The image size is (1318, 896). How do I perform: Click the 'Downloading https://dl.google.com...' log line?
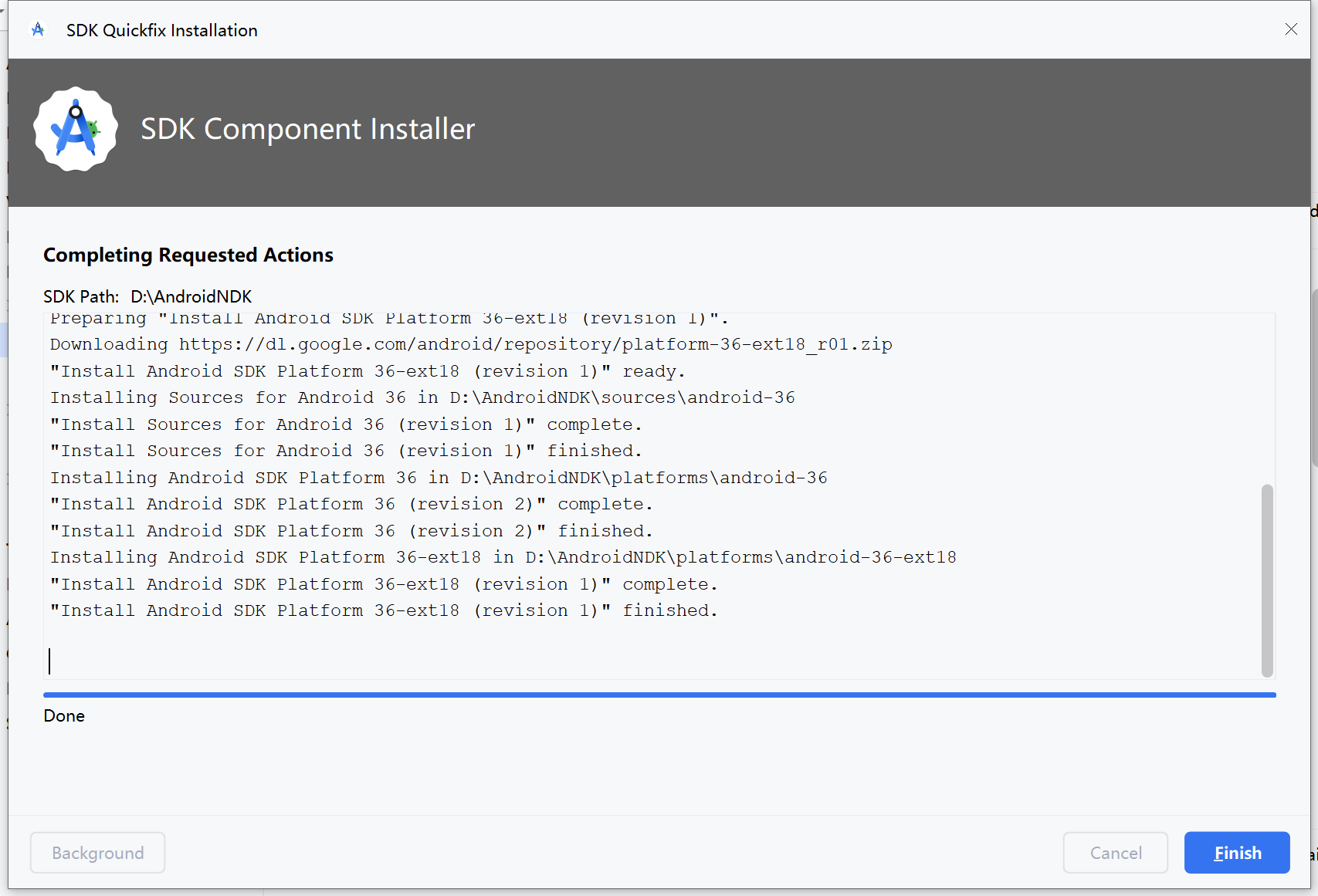(471, 344)
